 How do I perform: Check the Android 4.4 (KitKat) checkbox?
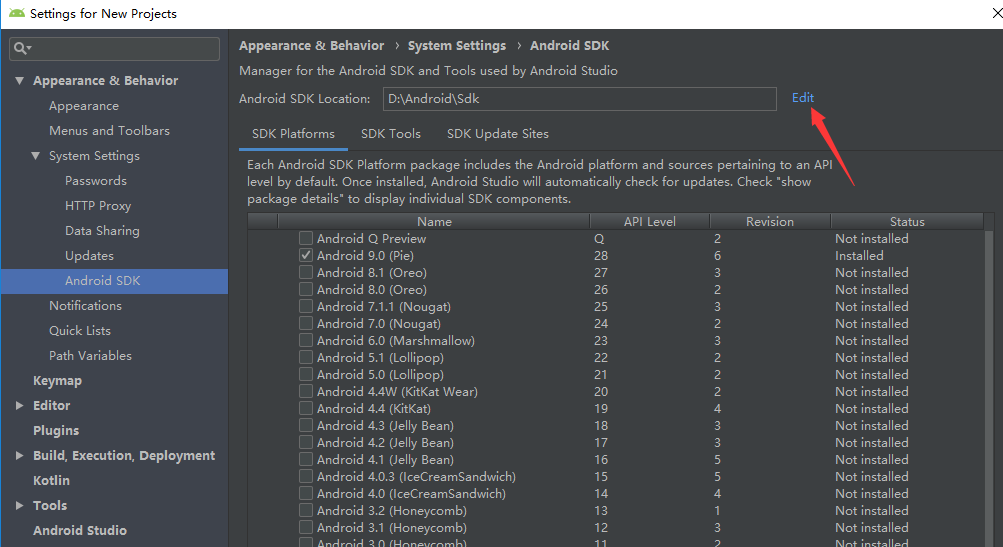(306, 408)
